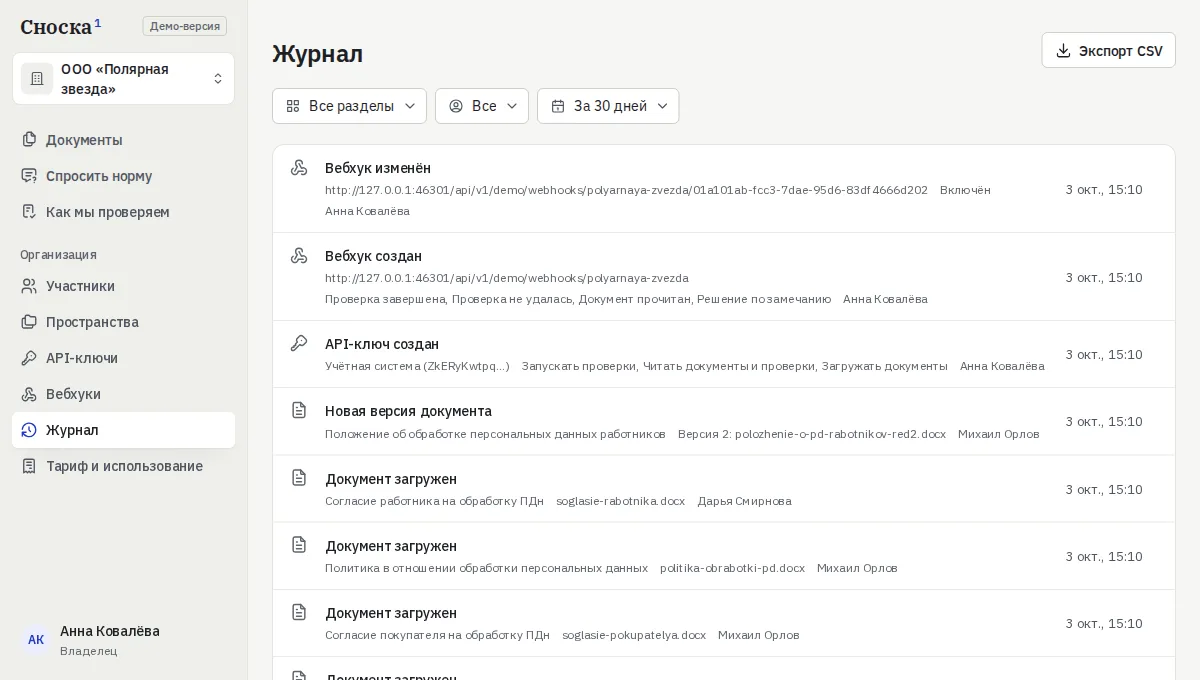Click document icon next to politika-obrabotki-pd.docx entry
This screenshot has width=1200, height=680.
click(x=298, y=544)
